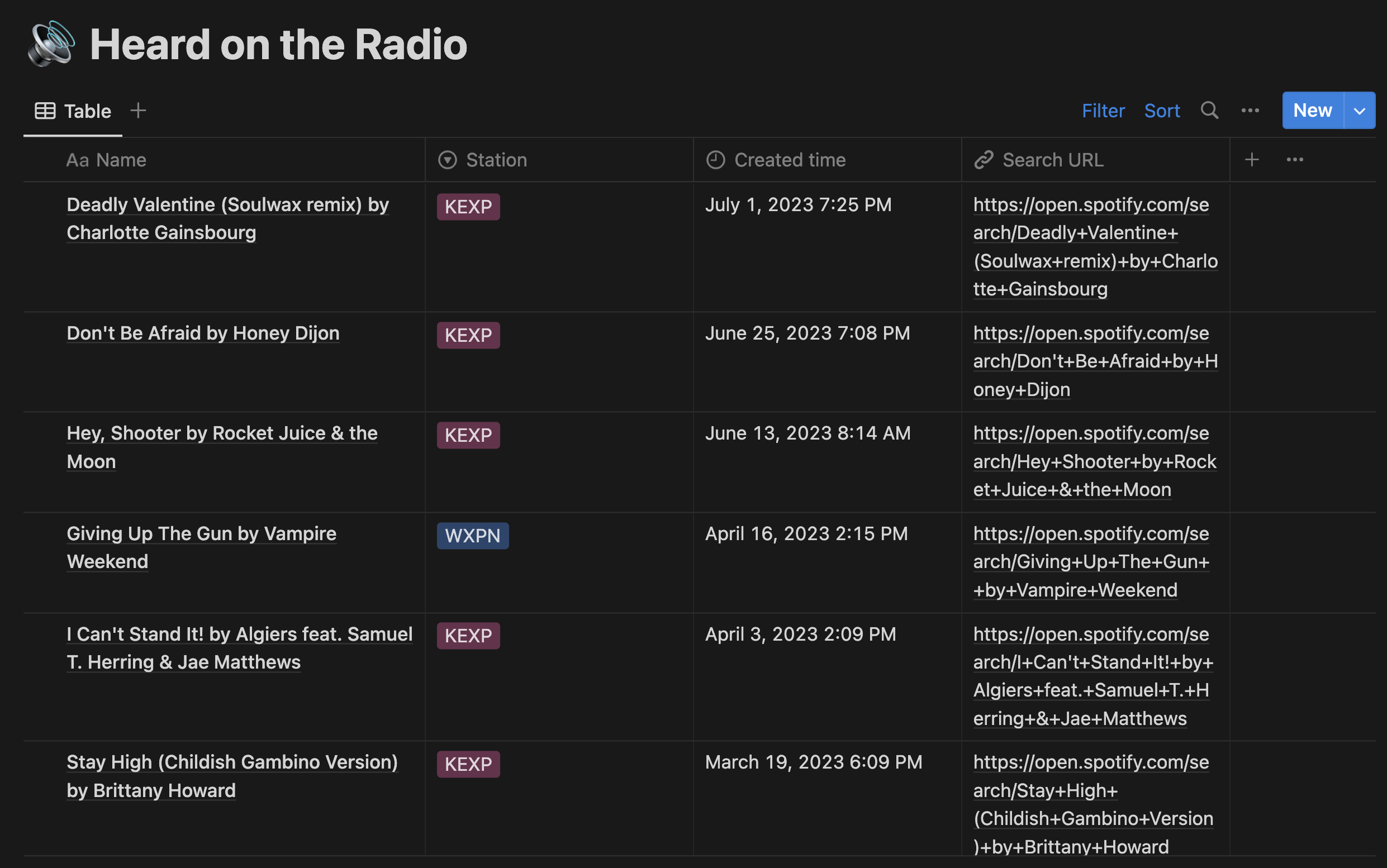Open I Can't Stand It! by Algiers entry
The image size is (1387, 868).
240,647
